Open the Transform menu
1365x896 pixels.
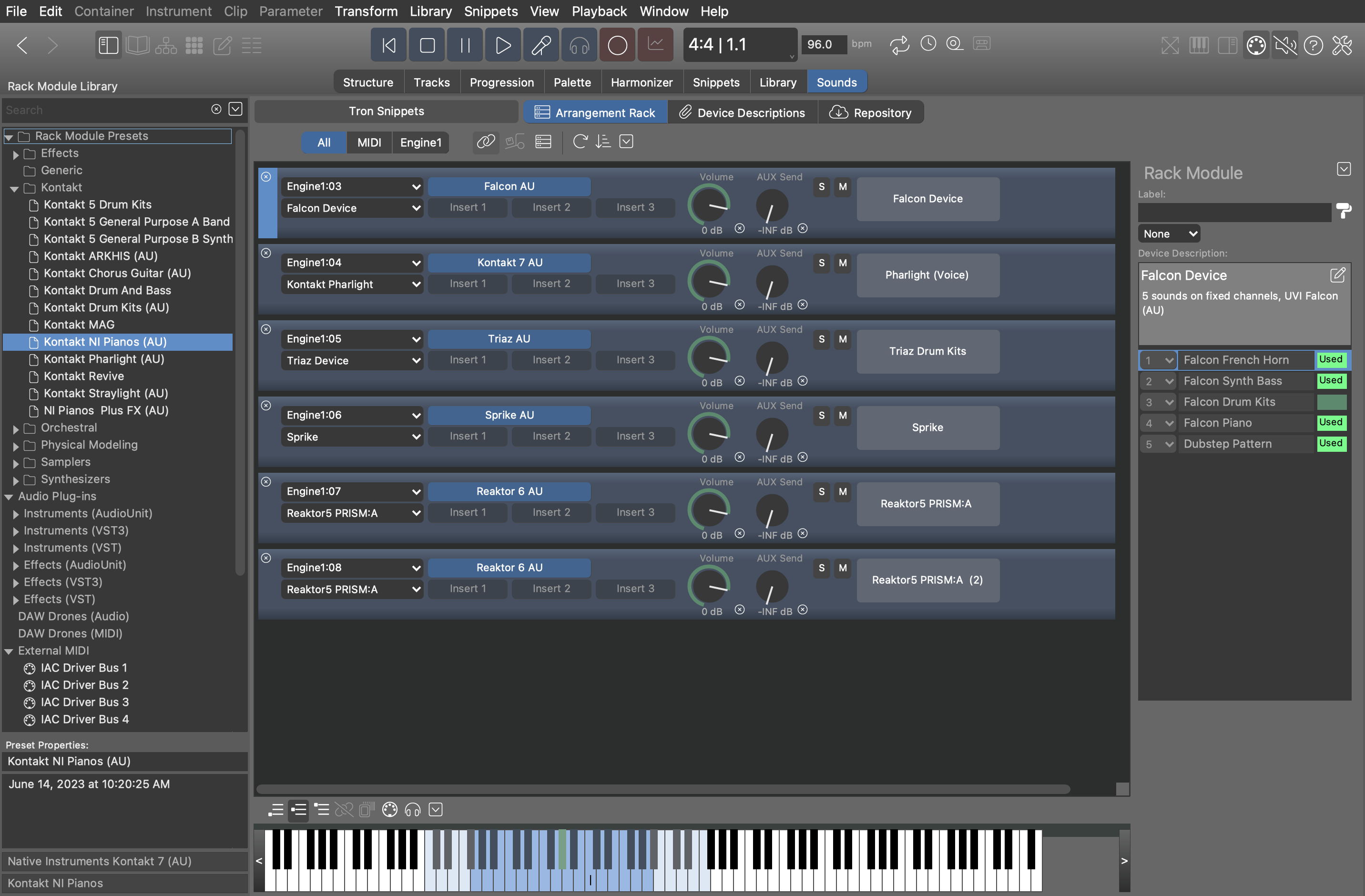[366, 11]
